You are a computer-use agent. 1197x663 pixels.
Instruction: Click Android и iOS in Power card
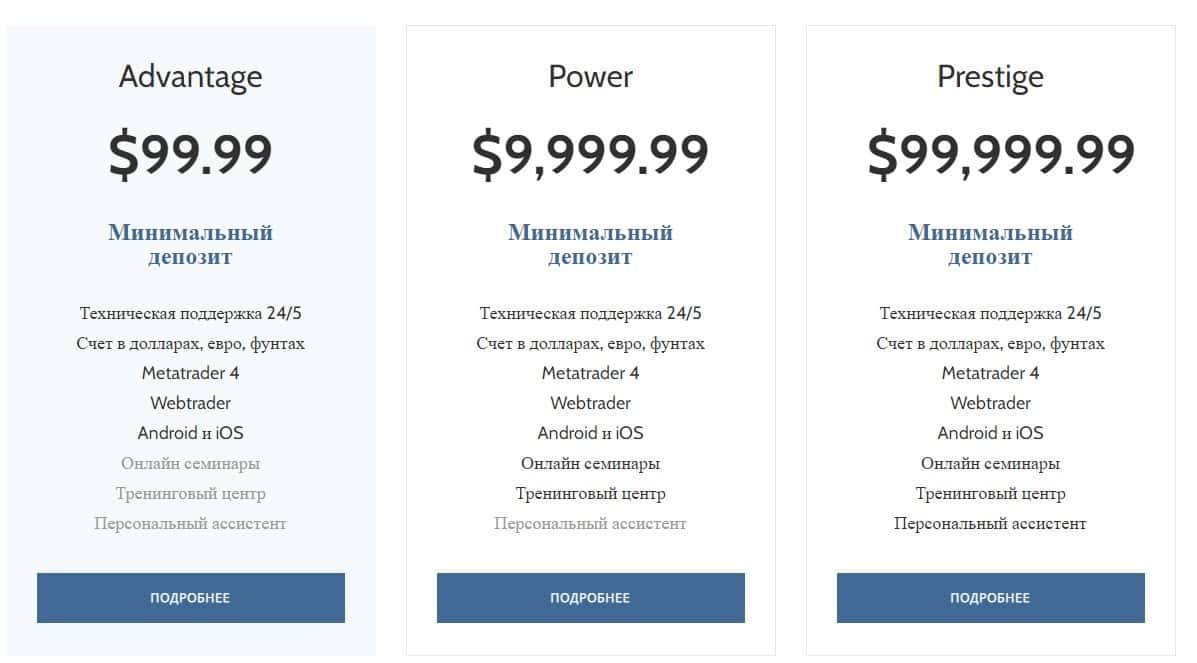[x=590, y=433]
